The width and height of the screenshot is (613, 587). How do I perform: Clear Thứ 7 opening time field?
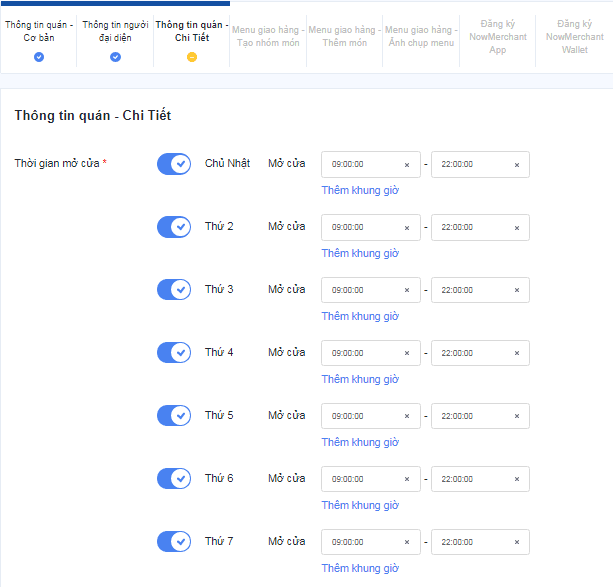(x=407, y=542)
